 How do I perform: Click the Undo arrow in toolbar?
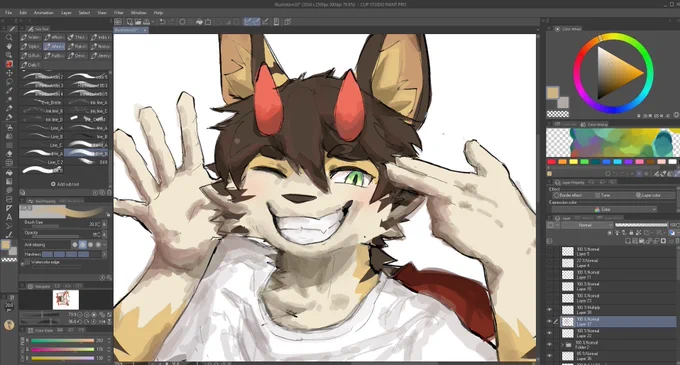tap(162, 22)
